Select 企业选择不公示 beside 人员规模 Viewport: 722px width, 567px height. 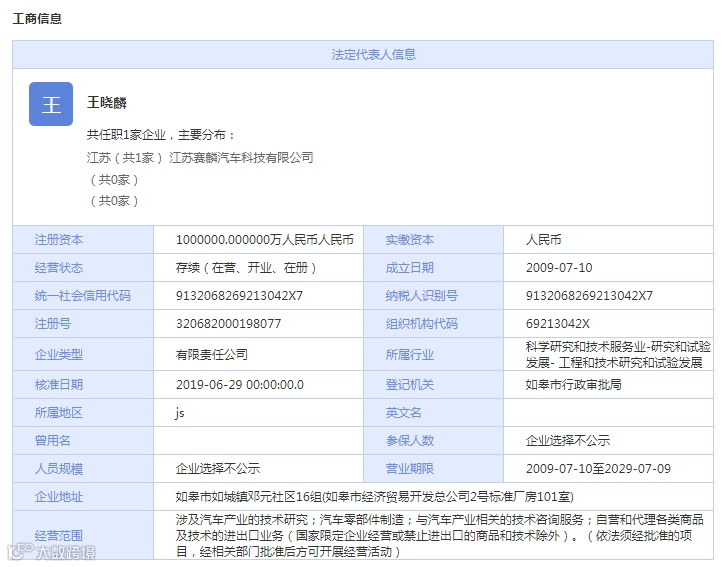click(x=218, y=469)
